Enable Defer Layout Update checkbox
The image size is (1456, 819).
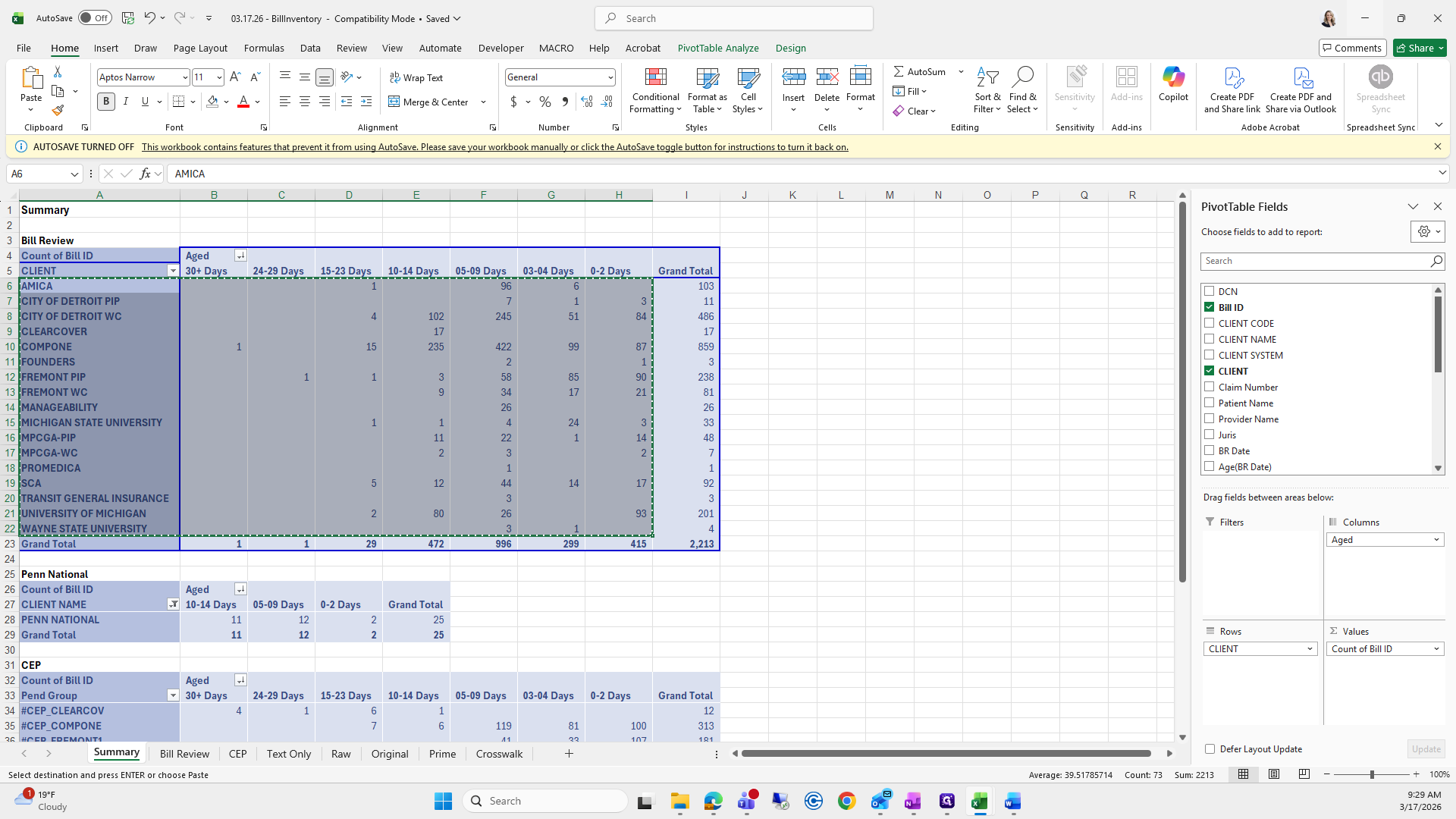pyautogui.click(x=1210, y=749)
